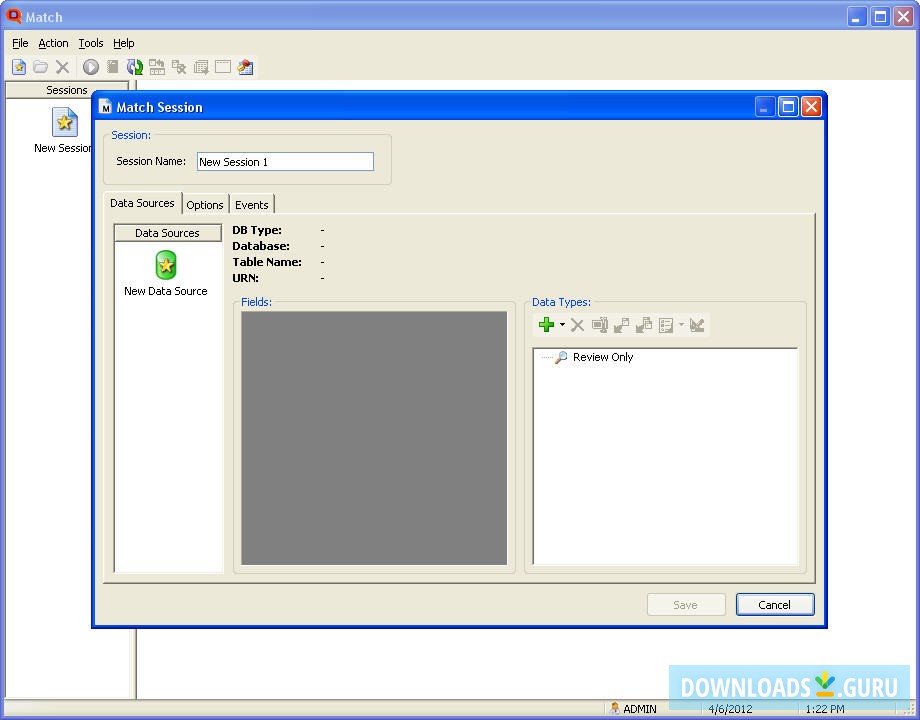The width and height of the screenshot is (920, 720).
Task: Click the rename data type icon
Action: tap(600, 325)
